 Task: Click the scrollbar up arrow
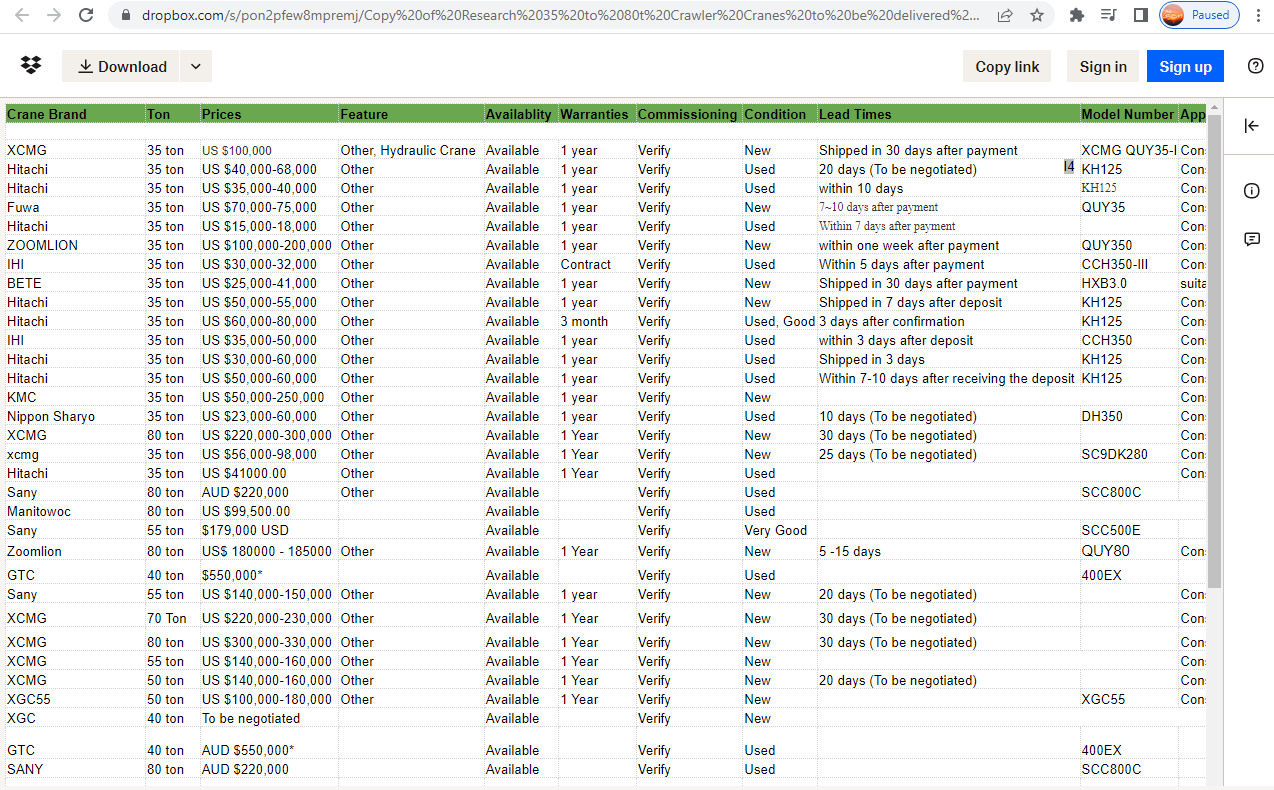(1215, 107)
